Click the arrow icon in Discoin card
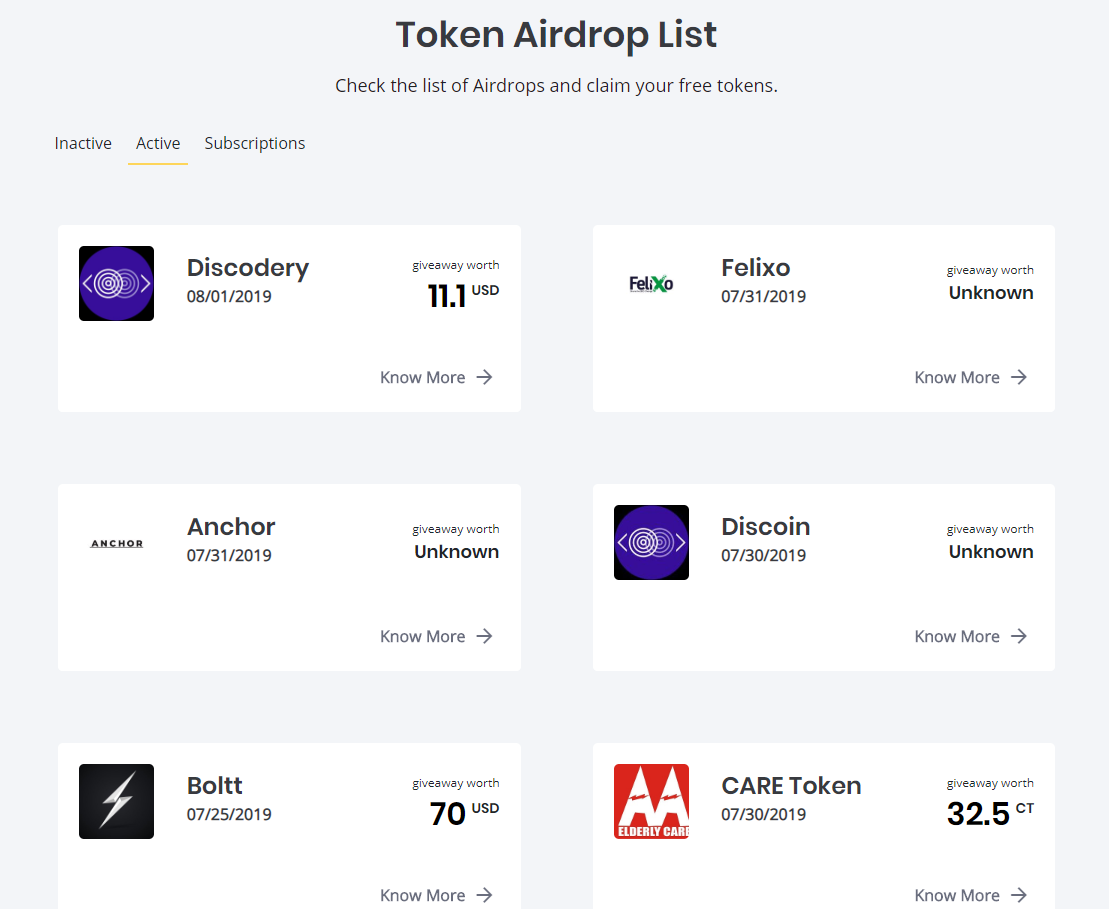 [1018, 636]
